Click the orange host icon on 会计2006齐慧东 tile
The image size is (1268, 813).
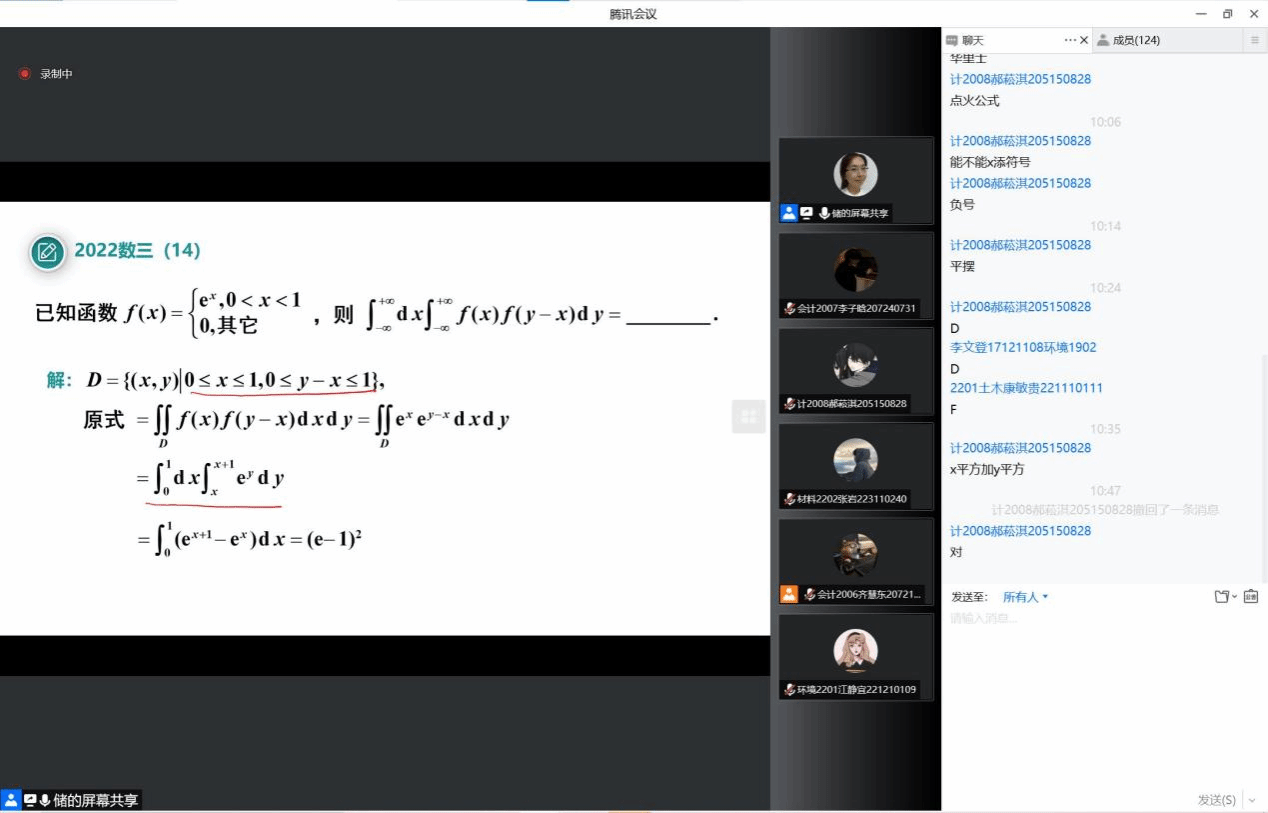click(x=789, y=594)
